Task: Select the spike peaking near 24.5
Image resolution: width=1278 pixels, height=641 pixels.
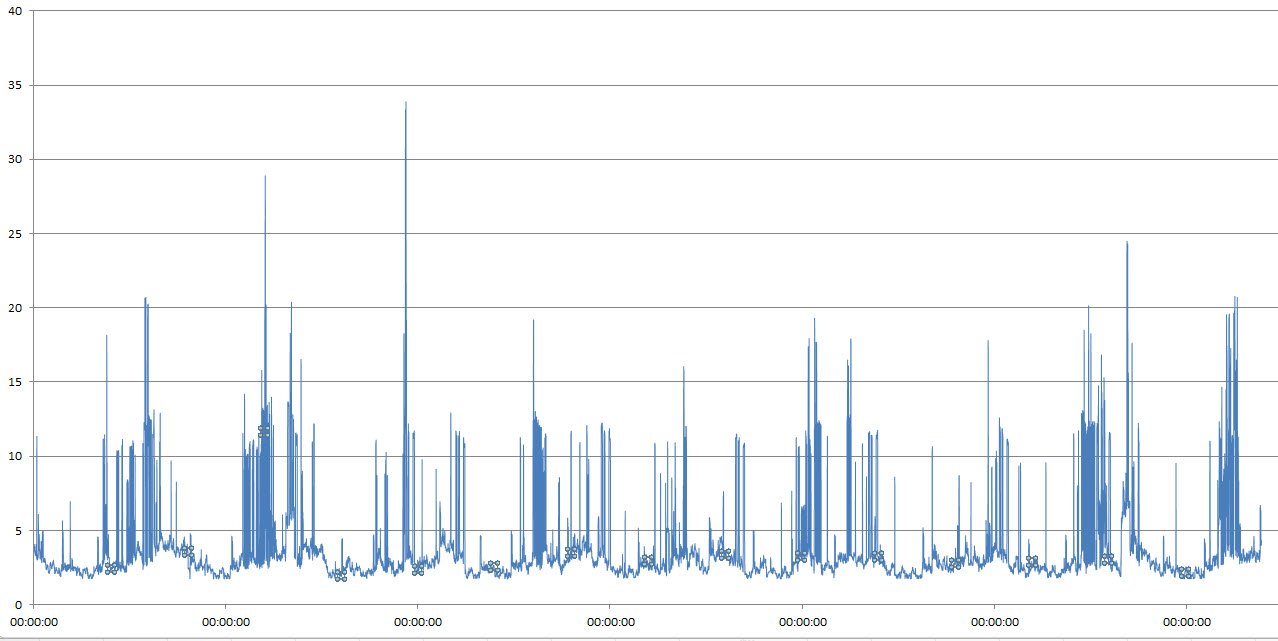Action: (x=1127, y=242)
